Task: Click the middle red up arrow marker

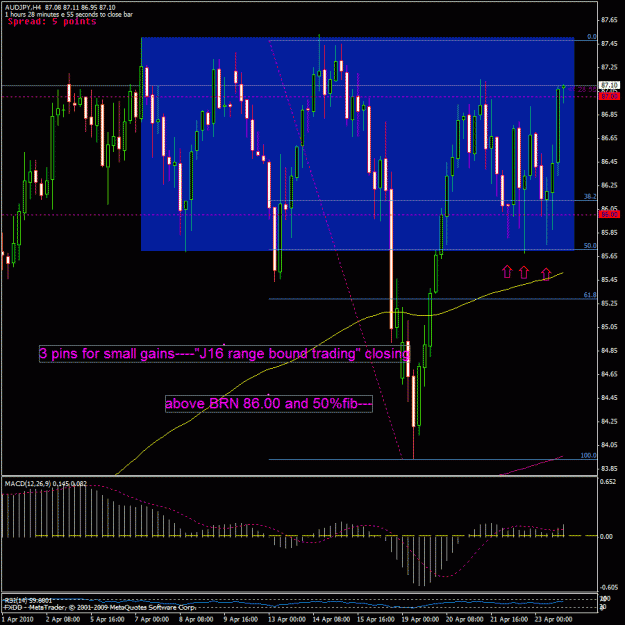Action: click(524, 272)
